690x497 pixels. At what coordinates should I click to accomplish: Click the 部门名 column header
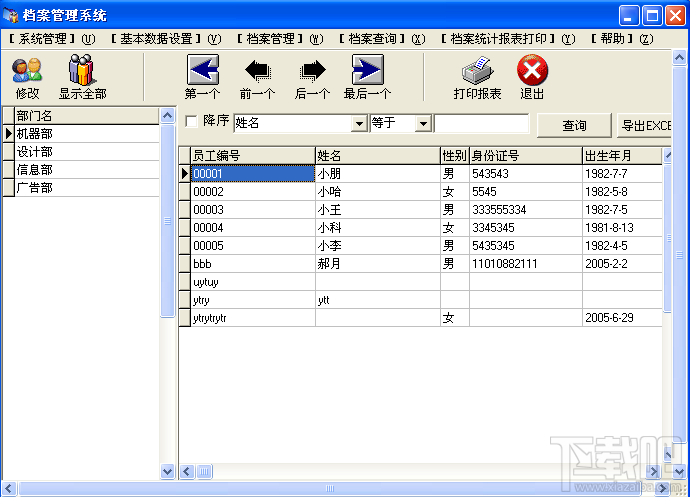click(87, 116)
